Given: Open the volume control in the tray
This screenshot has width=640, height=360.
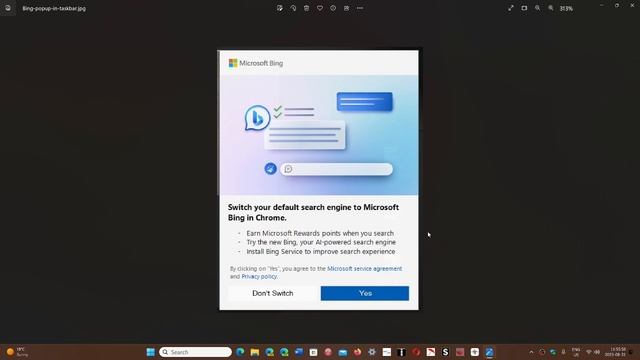Looking at the screenshot, I should tap(597, 352).
